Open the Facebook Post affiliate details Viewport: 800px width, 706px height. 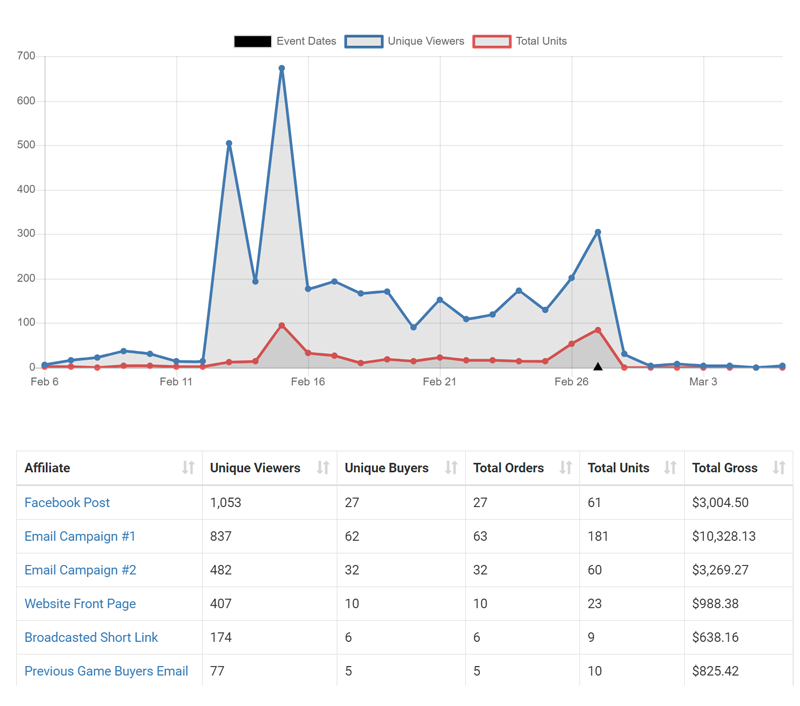[x=67, y=502]
